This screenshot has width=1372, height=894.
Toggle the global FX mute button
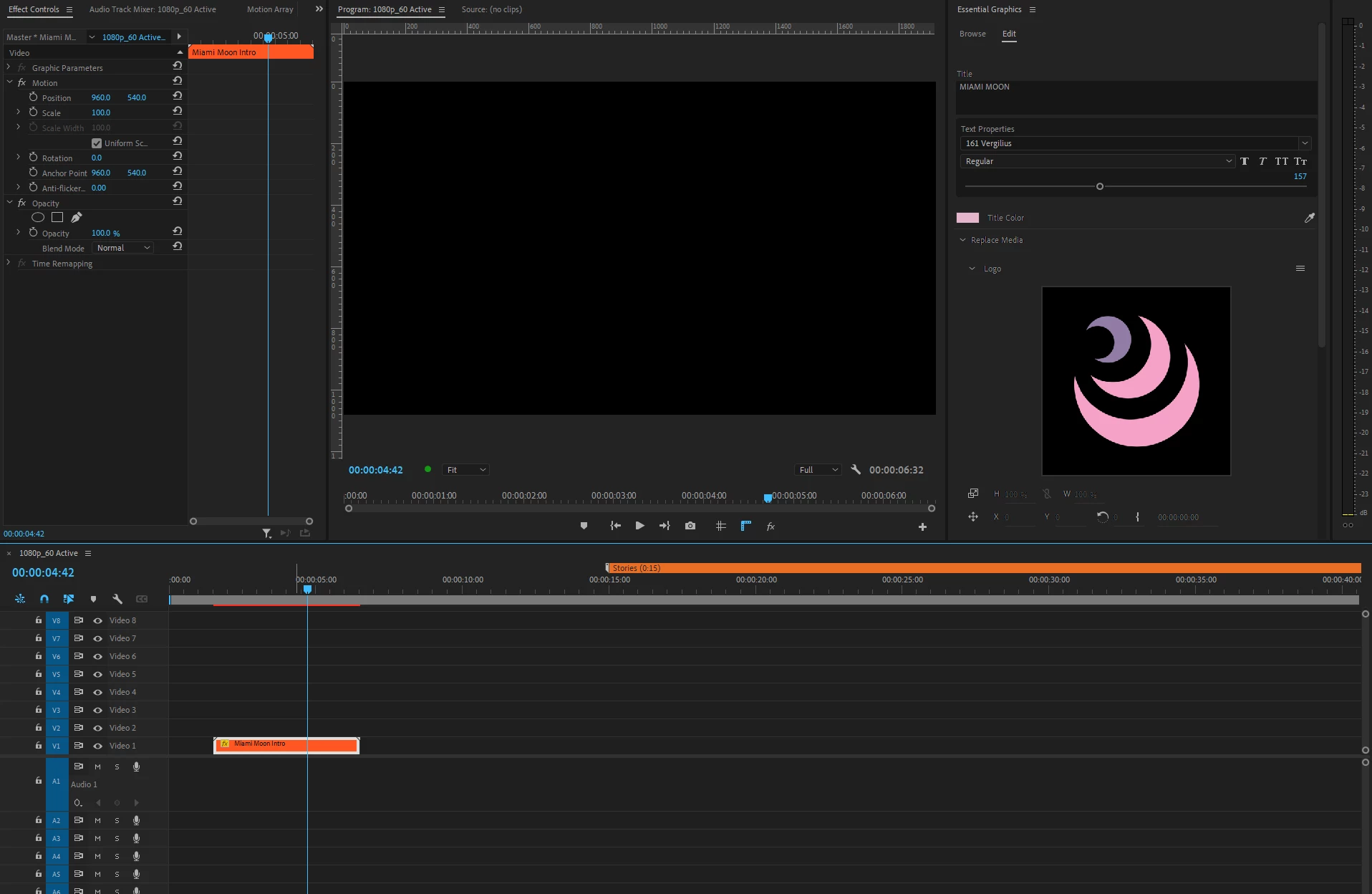click(x=770, y=527)
